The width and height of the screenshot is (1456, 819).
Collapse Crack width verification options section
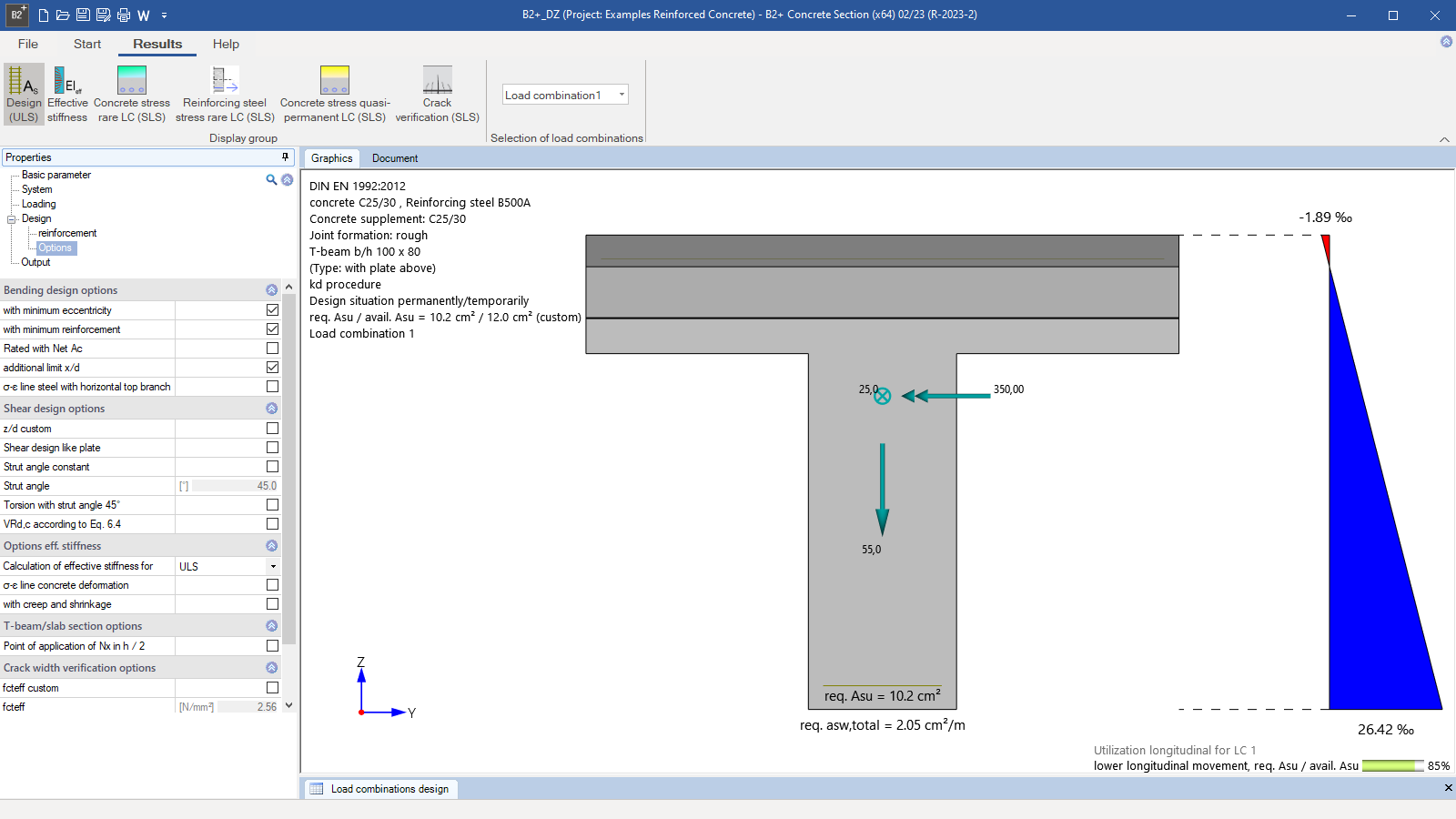point(271,668)
